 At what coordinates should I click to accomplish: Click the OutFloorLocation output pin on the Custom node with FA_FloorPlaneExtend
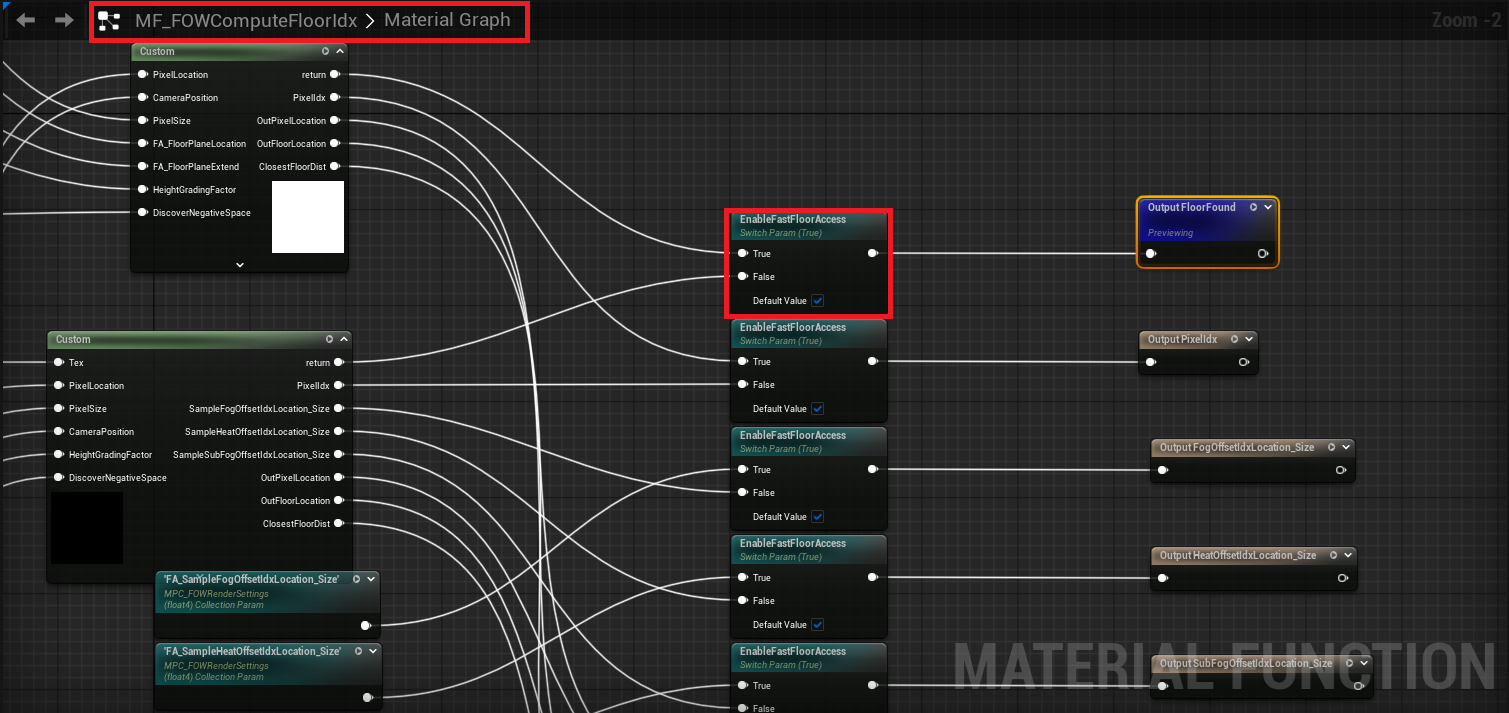tap(335, 144)
